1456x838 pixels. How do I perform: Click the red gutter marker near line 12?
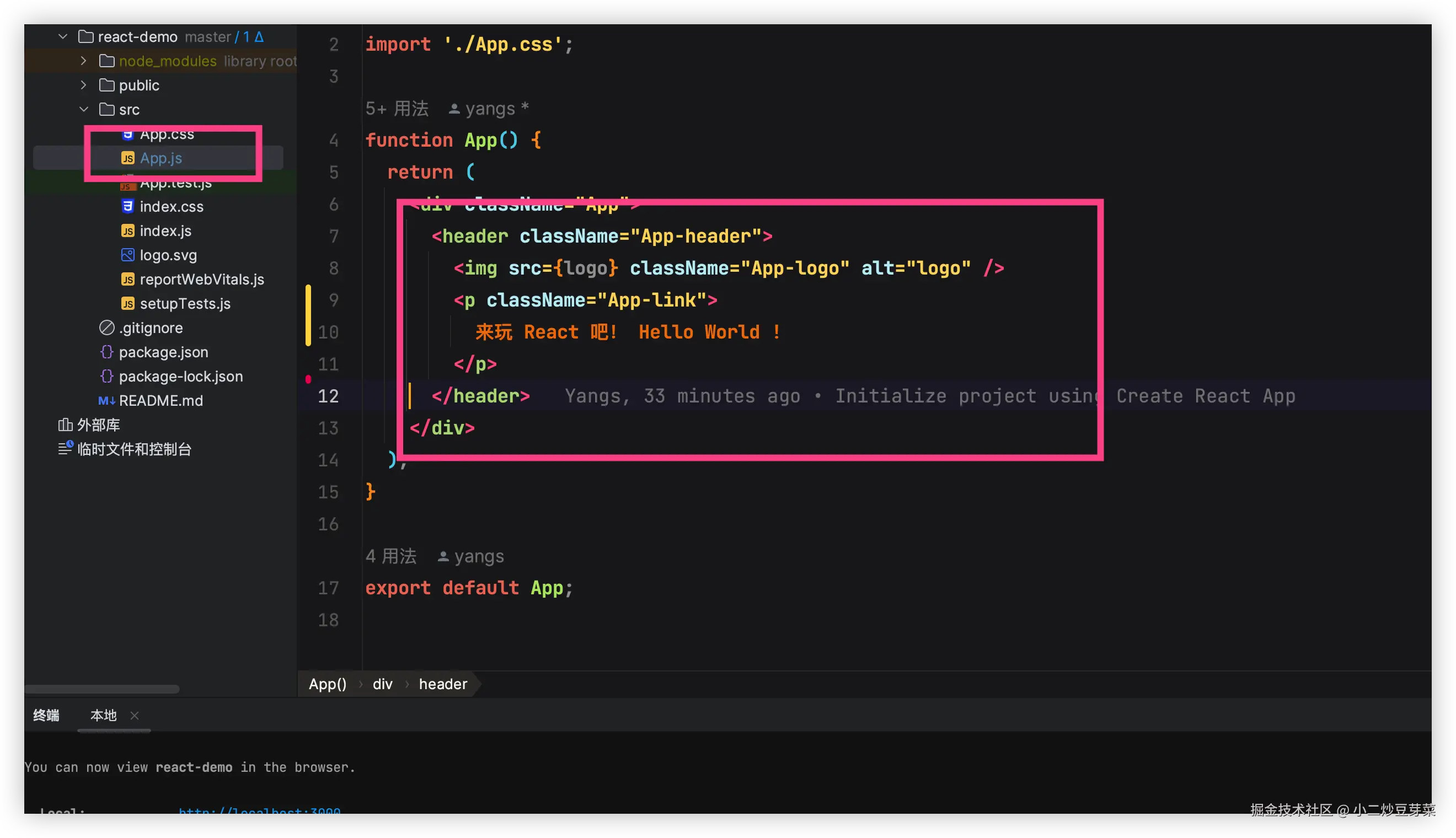(x=308, y=379)
